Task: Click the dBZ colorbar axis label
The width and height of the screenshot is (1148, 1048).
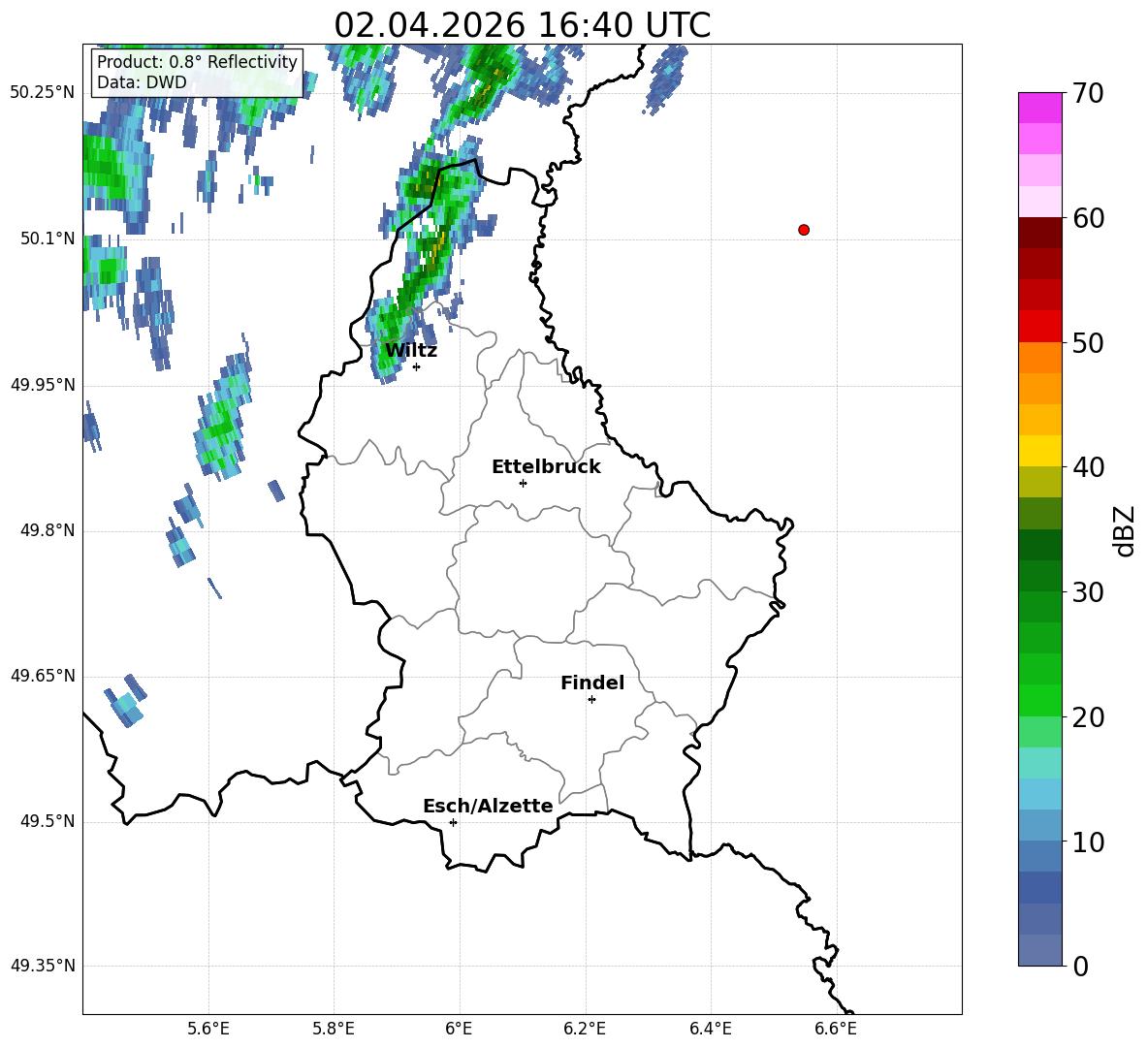Action: click(1125, 530)
